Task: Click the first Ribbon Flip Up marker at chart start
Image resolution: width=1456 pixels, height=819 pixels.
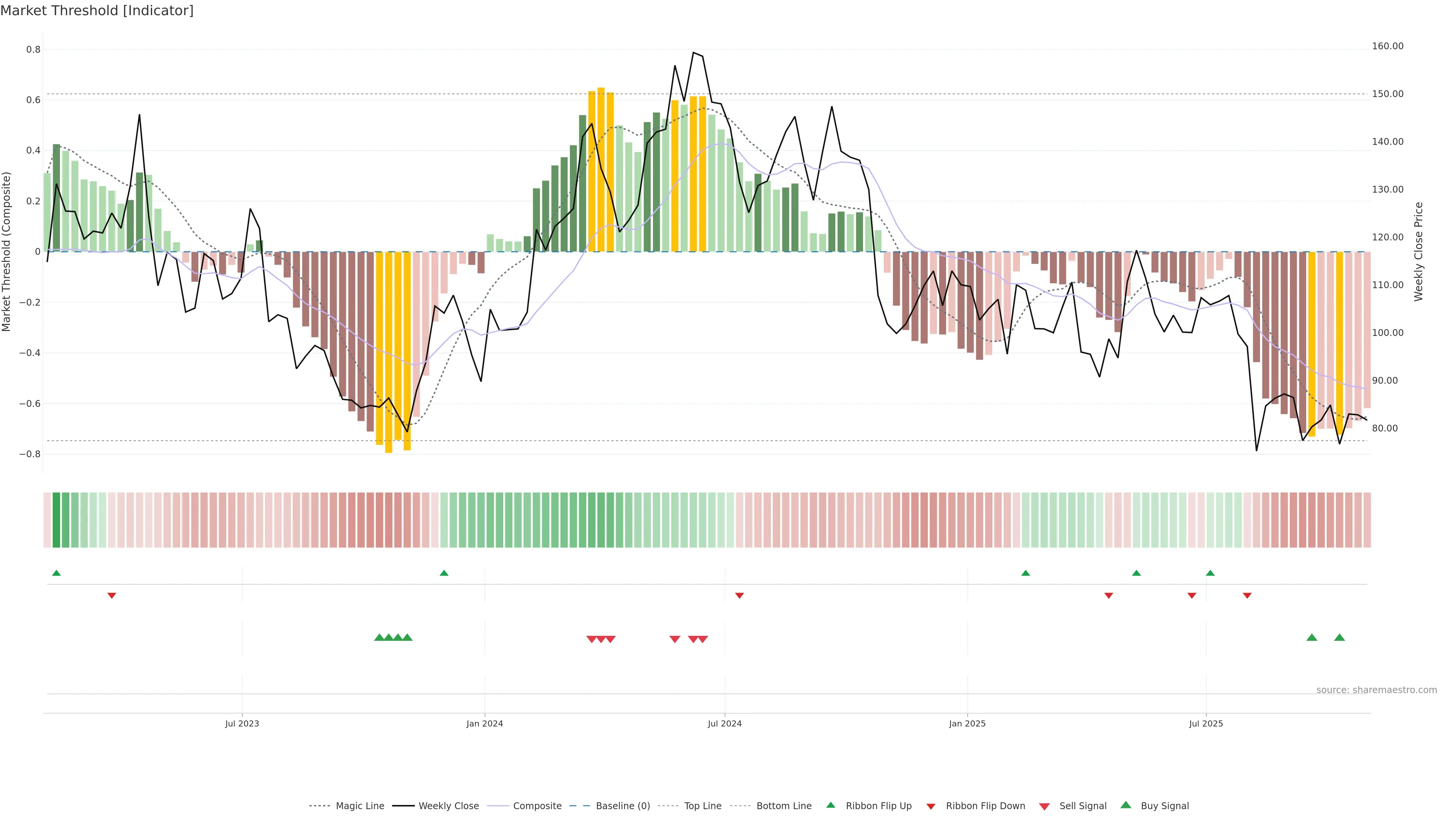Action: point(56,573)
